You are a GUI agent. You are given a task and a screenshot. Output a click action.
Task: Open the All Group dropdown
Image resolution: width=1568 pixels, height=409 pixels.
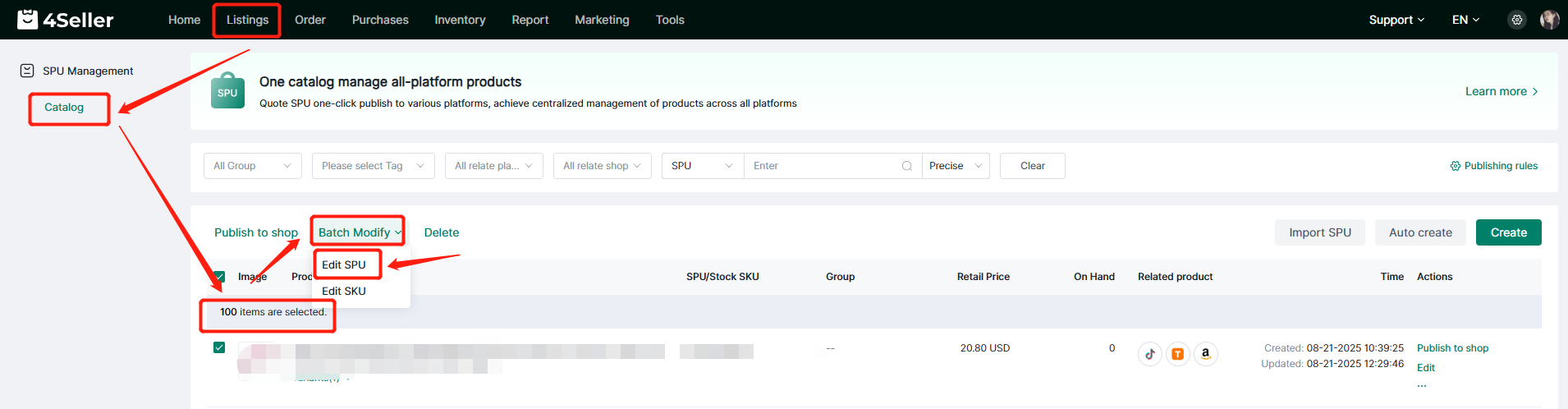[x=253, y=166]
